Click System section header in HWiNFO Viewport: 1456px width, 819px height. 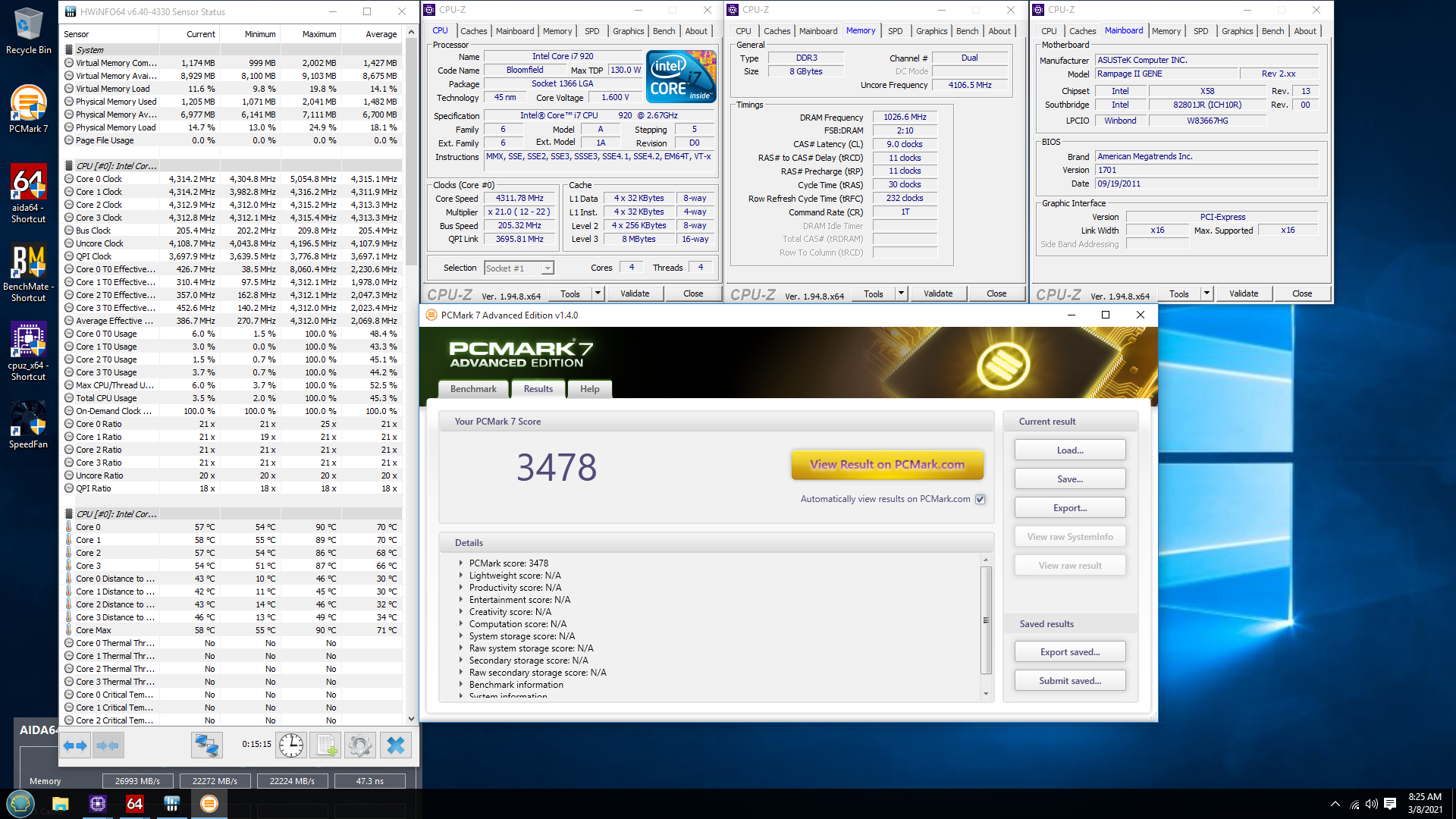tap(231, 50)
